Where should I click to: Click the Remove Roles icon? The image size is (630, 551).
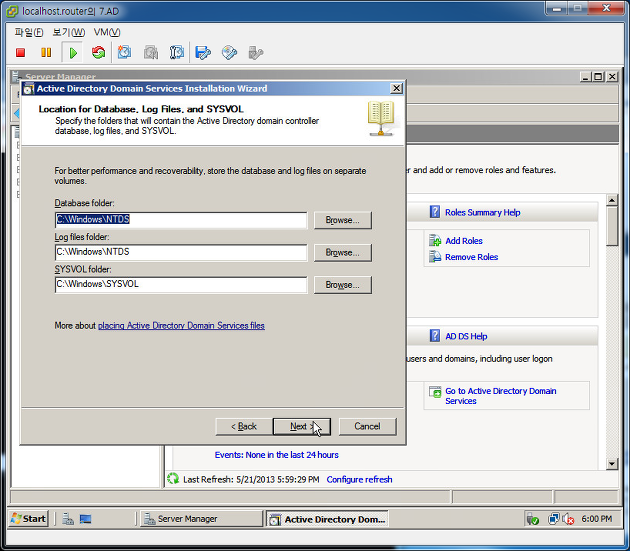click(435, 256)
